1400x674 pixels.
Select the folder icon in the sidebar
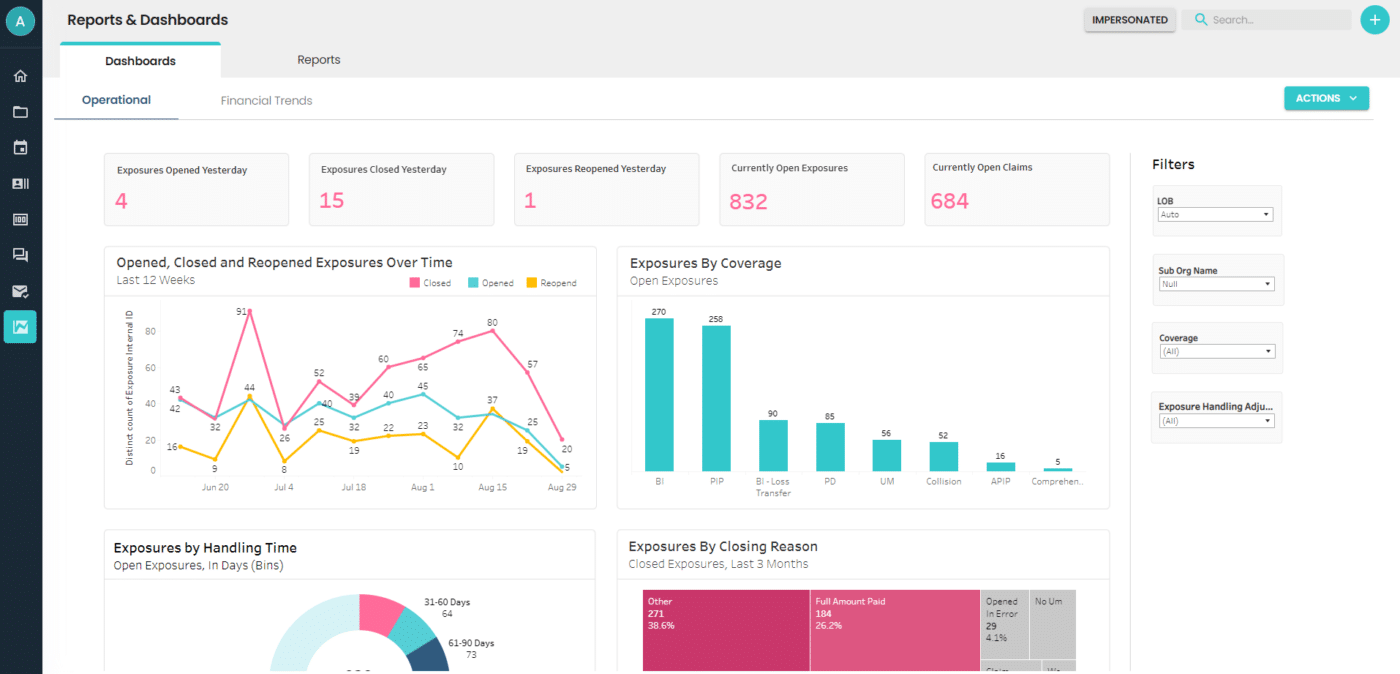20,111
